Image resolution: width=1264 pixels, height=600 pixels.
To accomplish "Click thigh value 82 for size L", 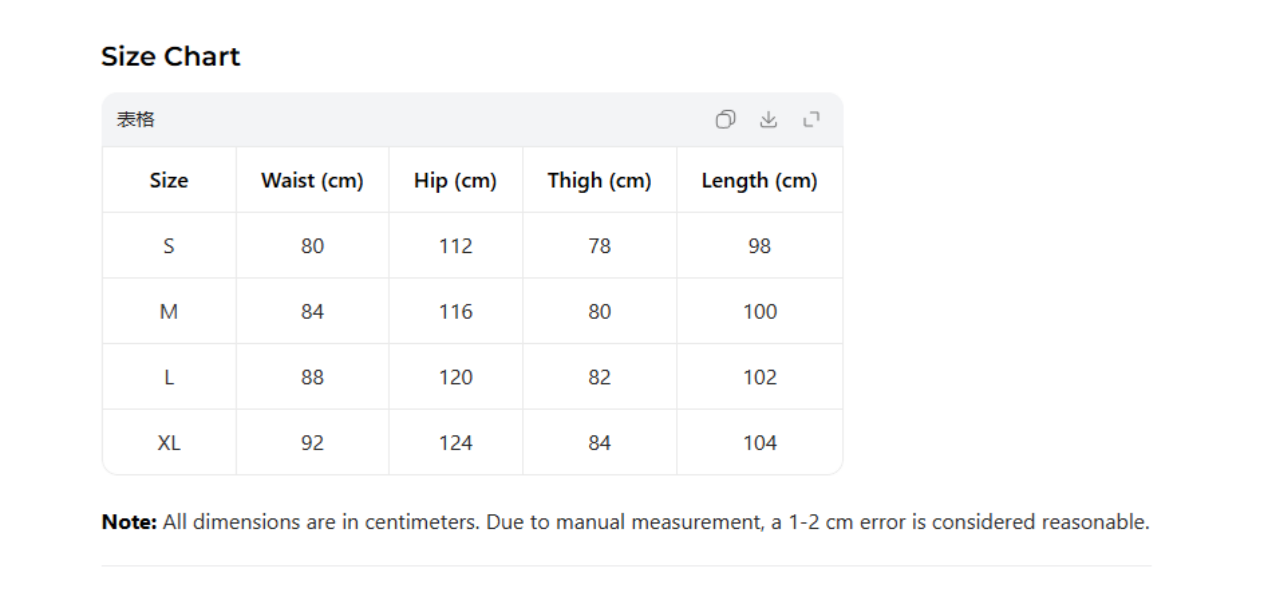I will click(x=599, y=377).
